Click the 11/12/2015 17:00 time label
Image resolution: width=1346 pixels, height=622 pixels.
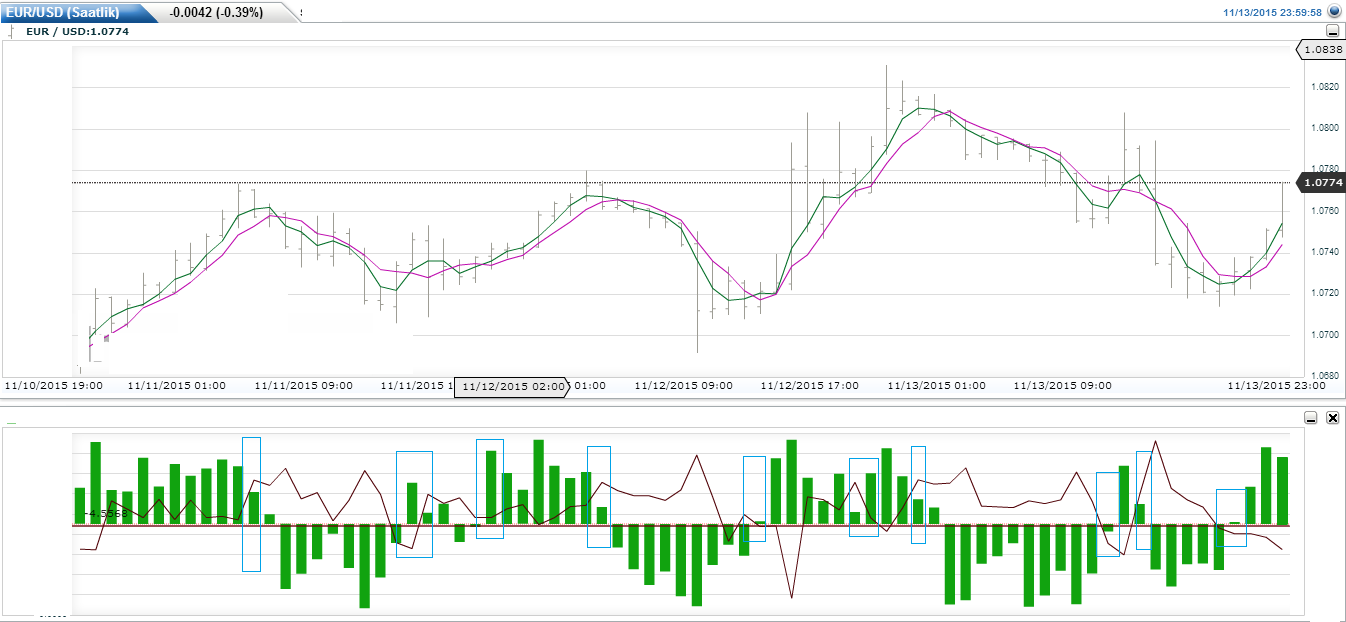coord(810,385)
